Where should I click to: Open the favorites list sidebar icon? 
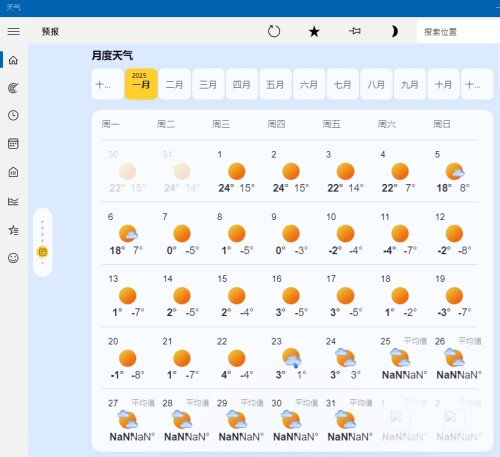(13, 230)
